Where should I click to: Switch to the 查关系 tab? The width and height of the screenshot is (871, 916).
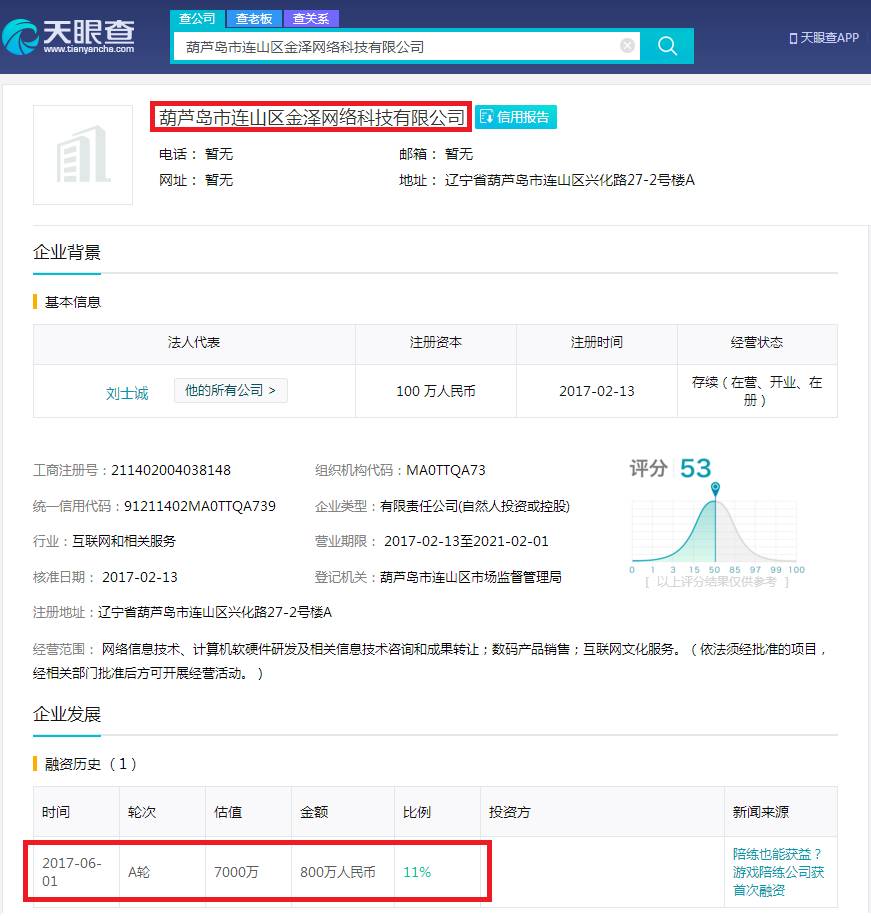pyautogui.click(x=311, y=18)
